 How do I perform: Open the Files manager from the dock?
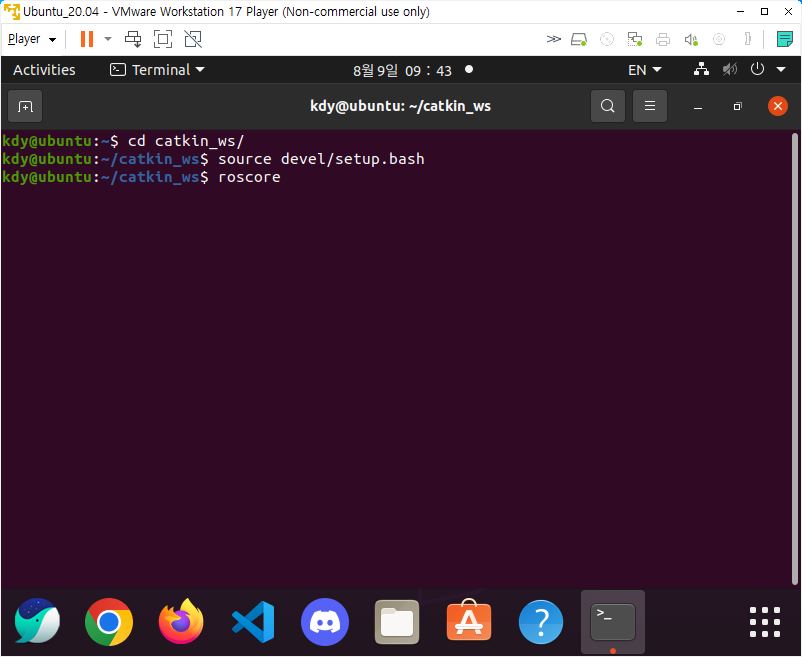[x=396, y=622]
